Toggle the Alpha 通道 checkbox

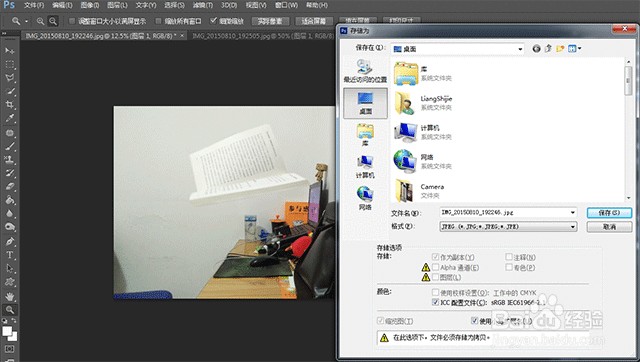click(435, 267)
